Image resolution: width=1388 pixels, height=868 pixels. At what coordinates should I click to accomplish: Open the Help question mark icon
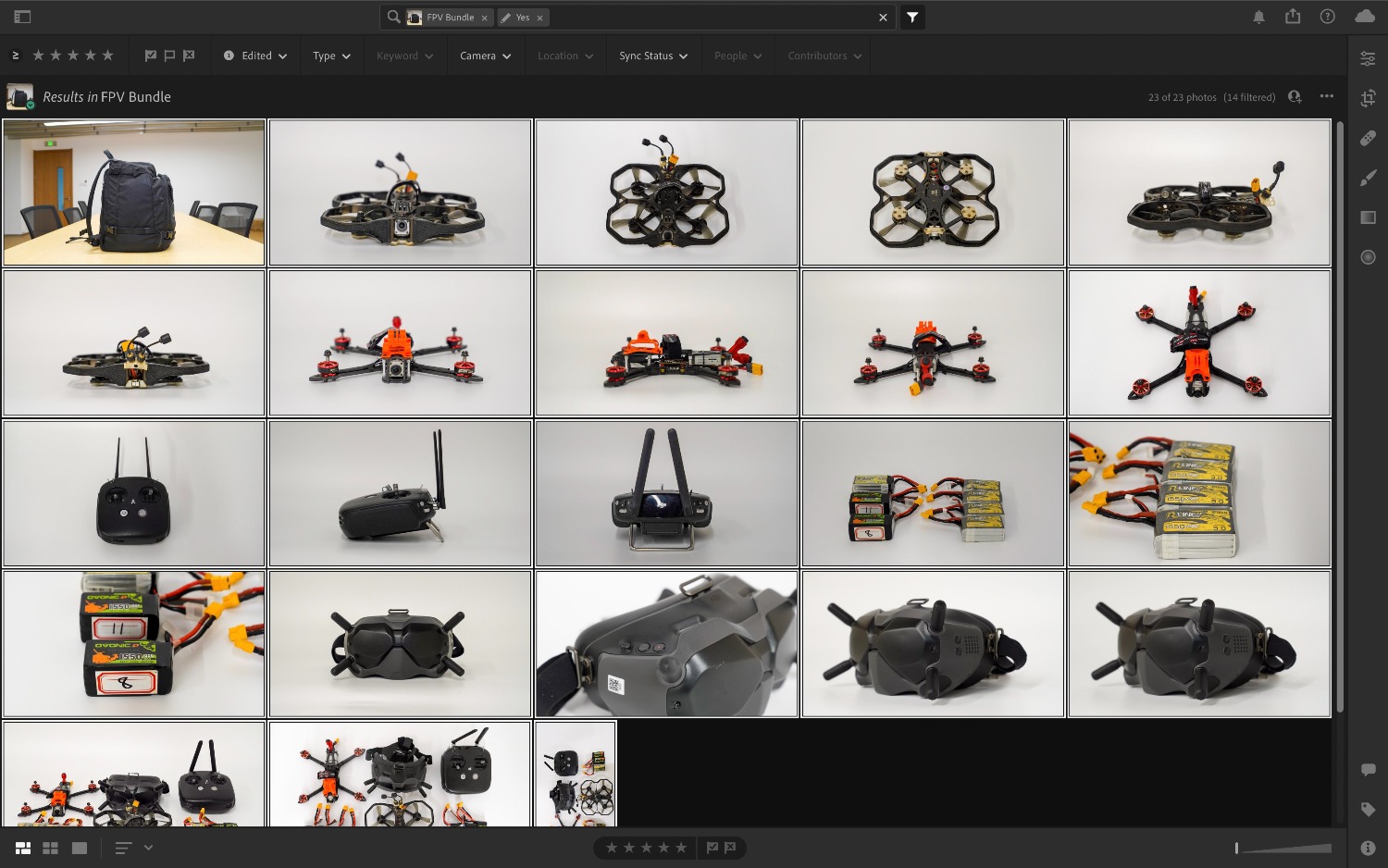(1327, 17)
